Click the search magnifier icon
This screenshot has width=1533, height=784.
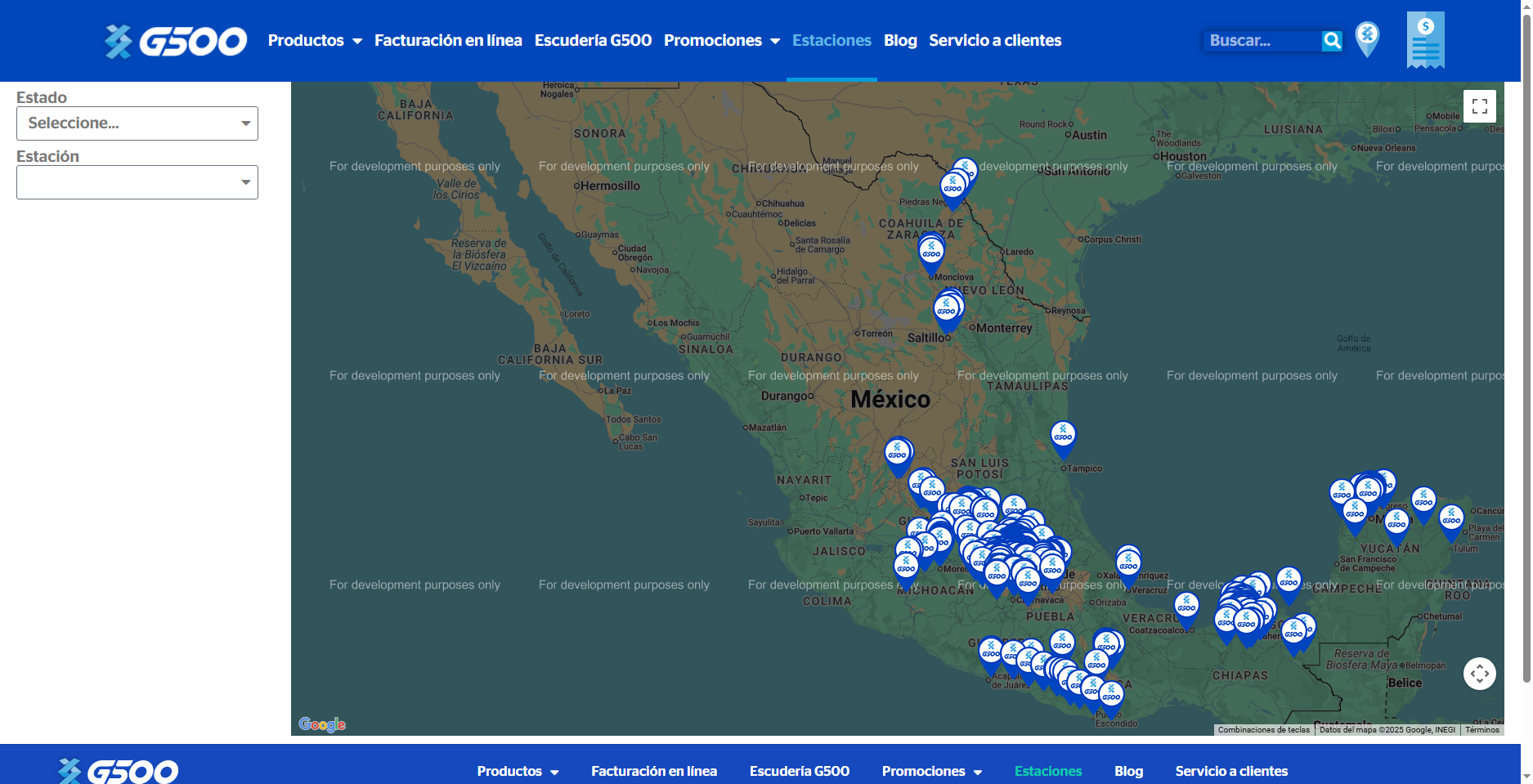1332,40
